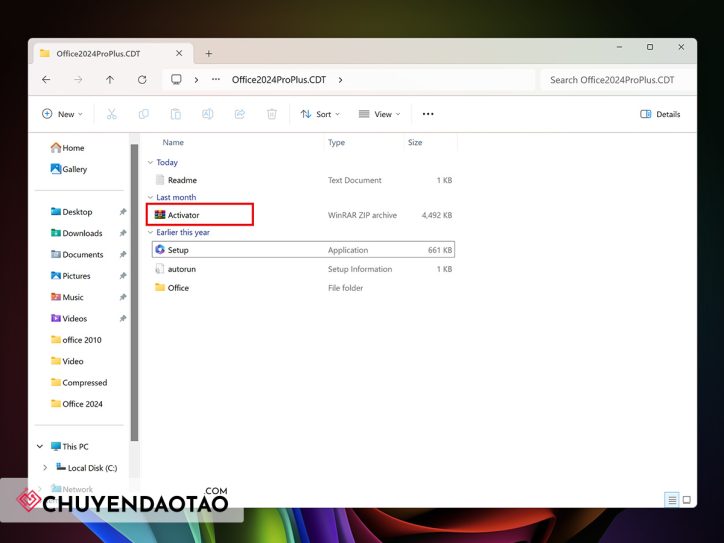Select the Readme text document
This screenshot has width=724, height=543.
click(303, 180)
